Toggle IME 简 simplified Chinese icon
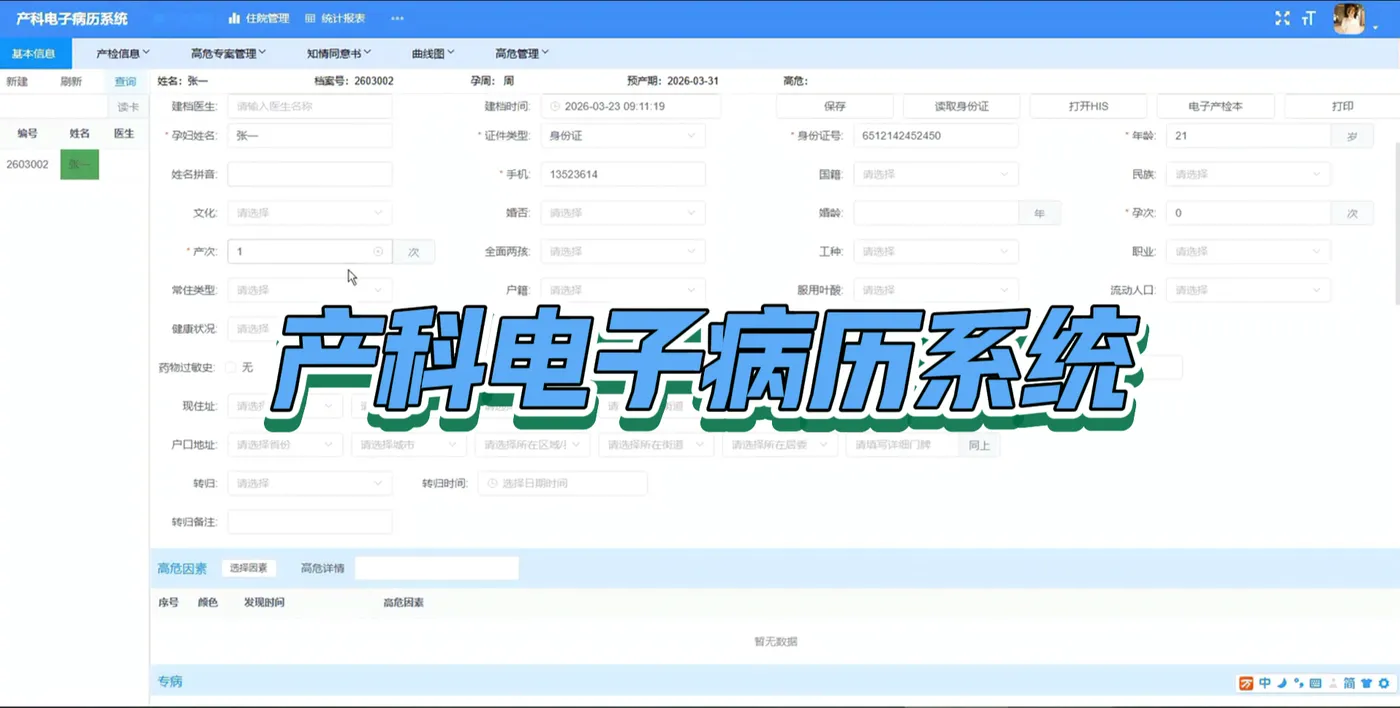 point(1349,683)
